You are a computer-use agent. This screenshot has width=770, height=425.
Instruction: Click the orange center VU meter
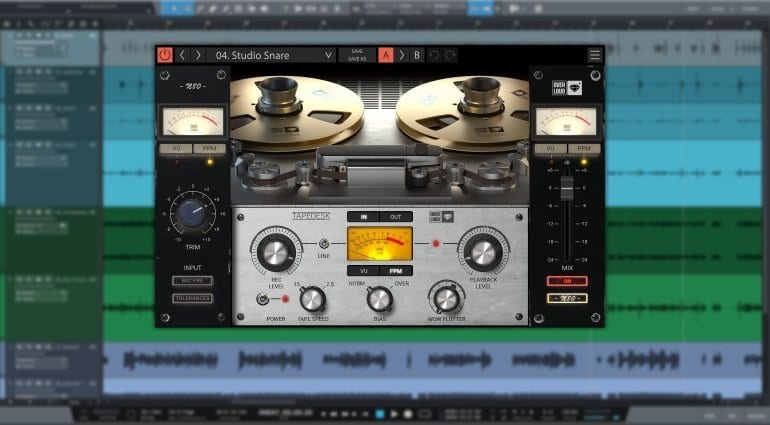[x=380, y=244]
